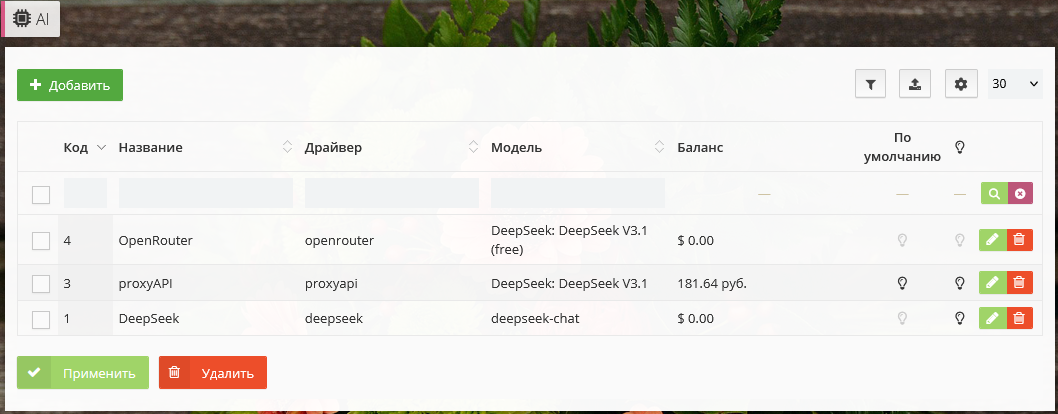Focus the Название filter input field
Screen dimensions: 1058x414
[206, 193]
